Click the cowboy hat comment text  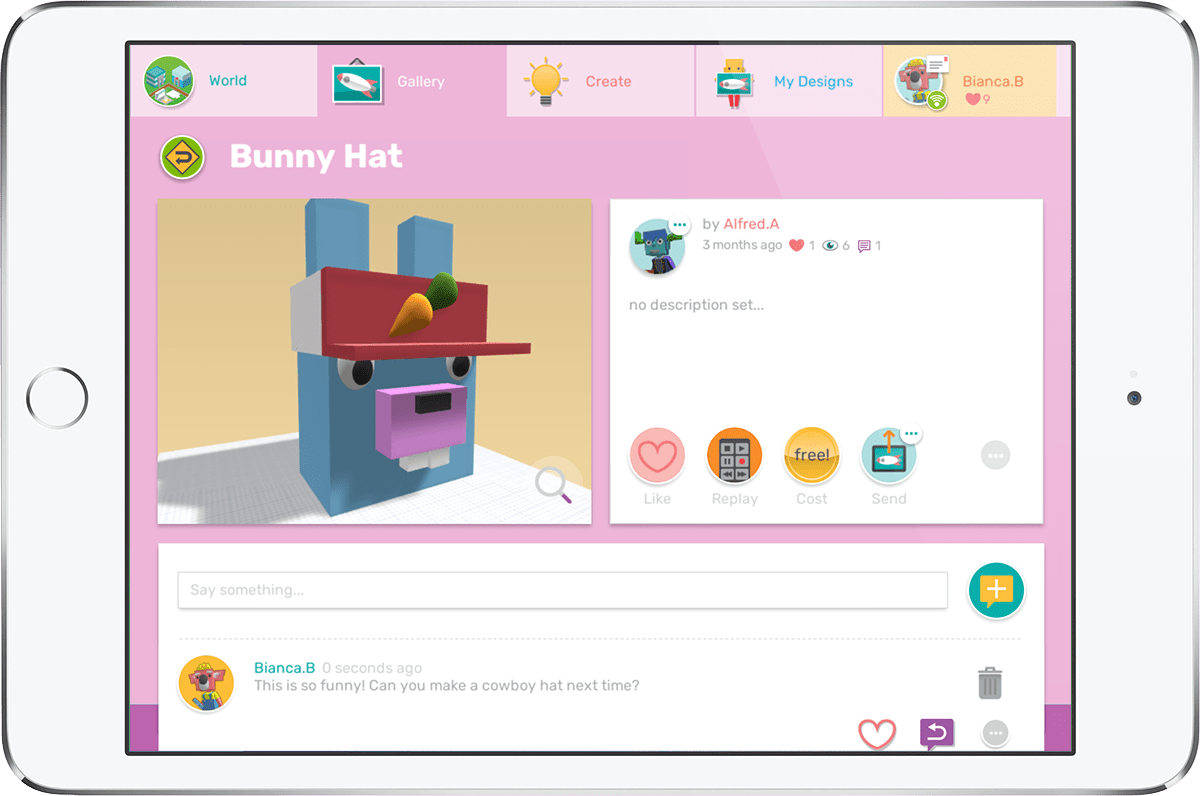(446, 686)
